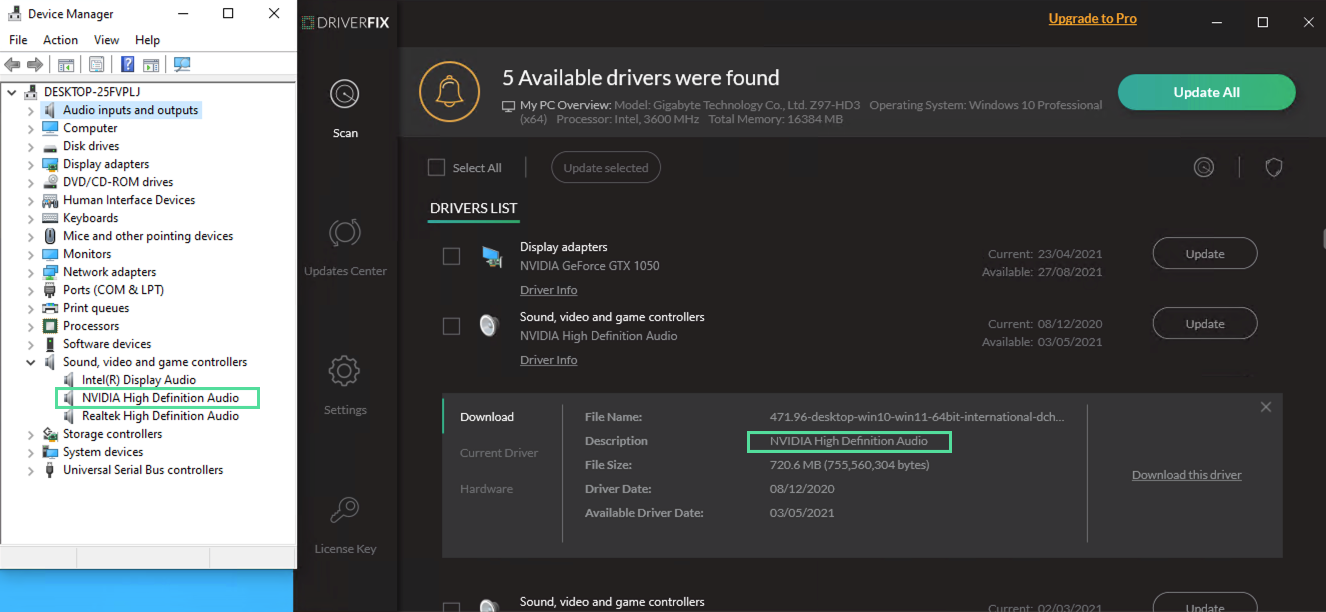Collapse Sound, video and game controllers in Device Manager
1326x612 pixels.
[x=31, y=362]
